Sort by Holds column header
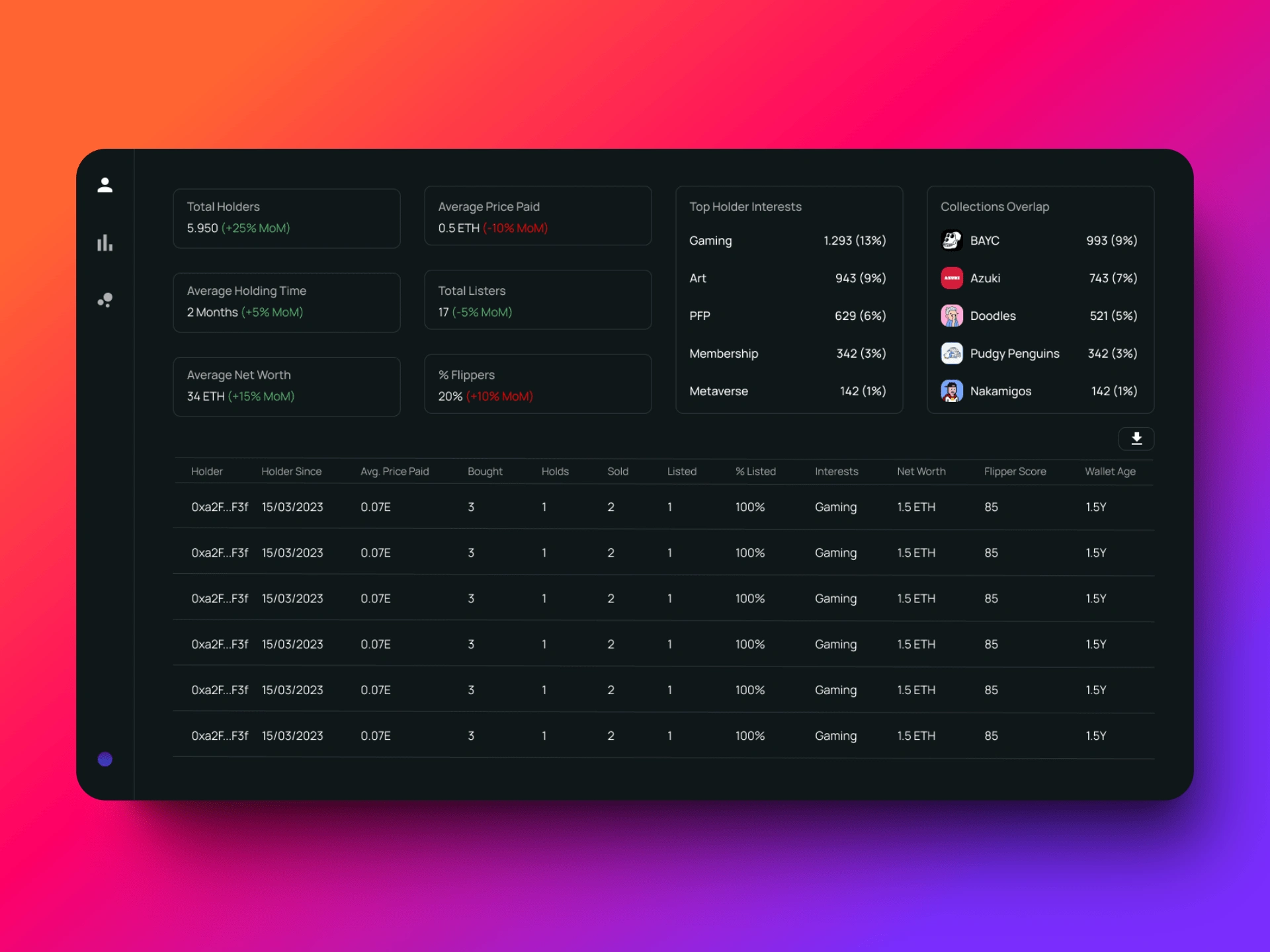This screenshot has height=952, width=1270. pyautogui.click(x=555, y=471)
